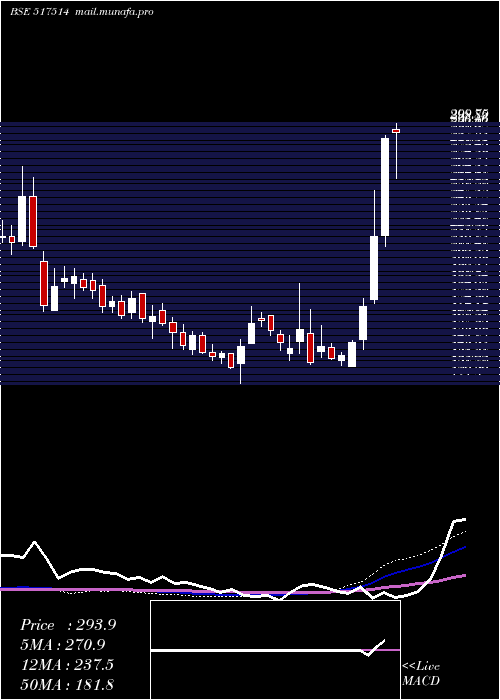Click the '50MA : 181.8' value
500x700 pixels.
[67, 684]
